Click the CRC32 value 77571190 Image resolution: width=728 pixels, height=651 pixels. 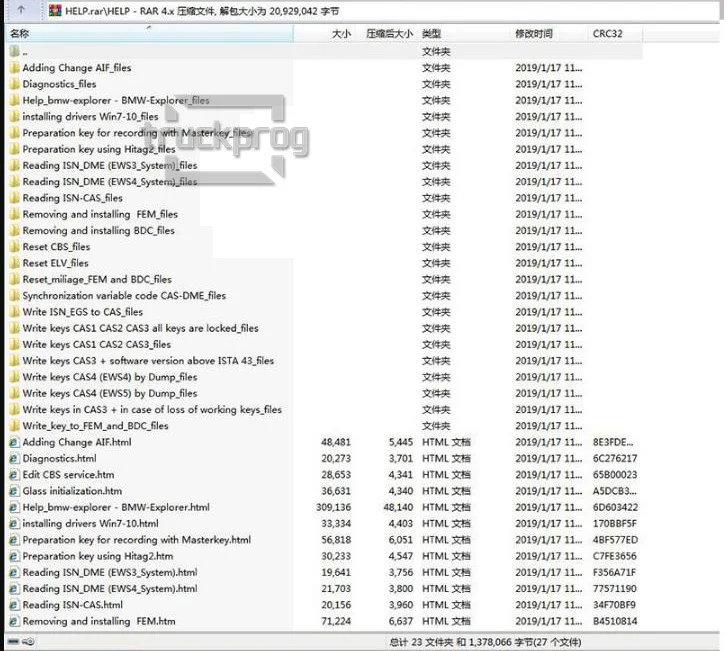point(615,588)
